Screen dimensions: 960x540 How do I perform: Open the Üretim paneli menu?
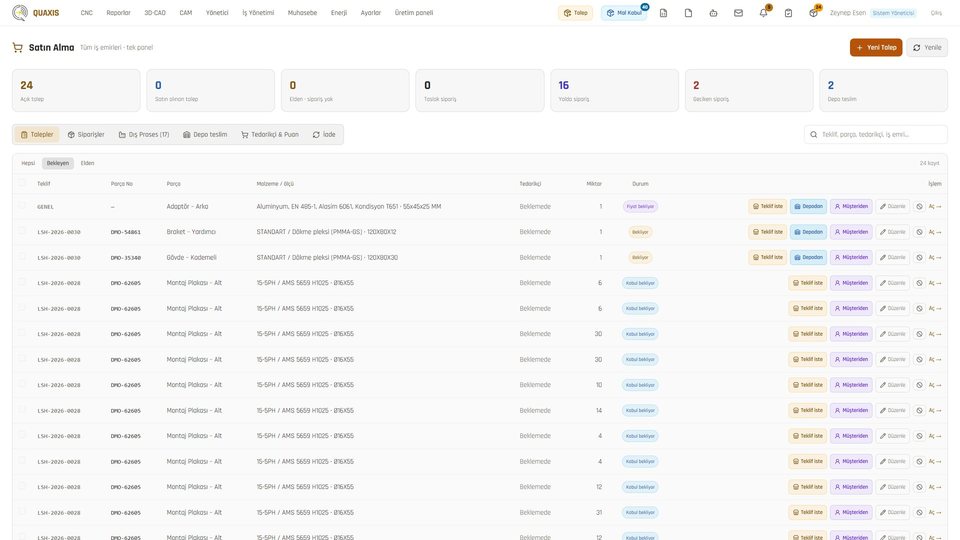pos(414,13)
